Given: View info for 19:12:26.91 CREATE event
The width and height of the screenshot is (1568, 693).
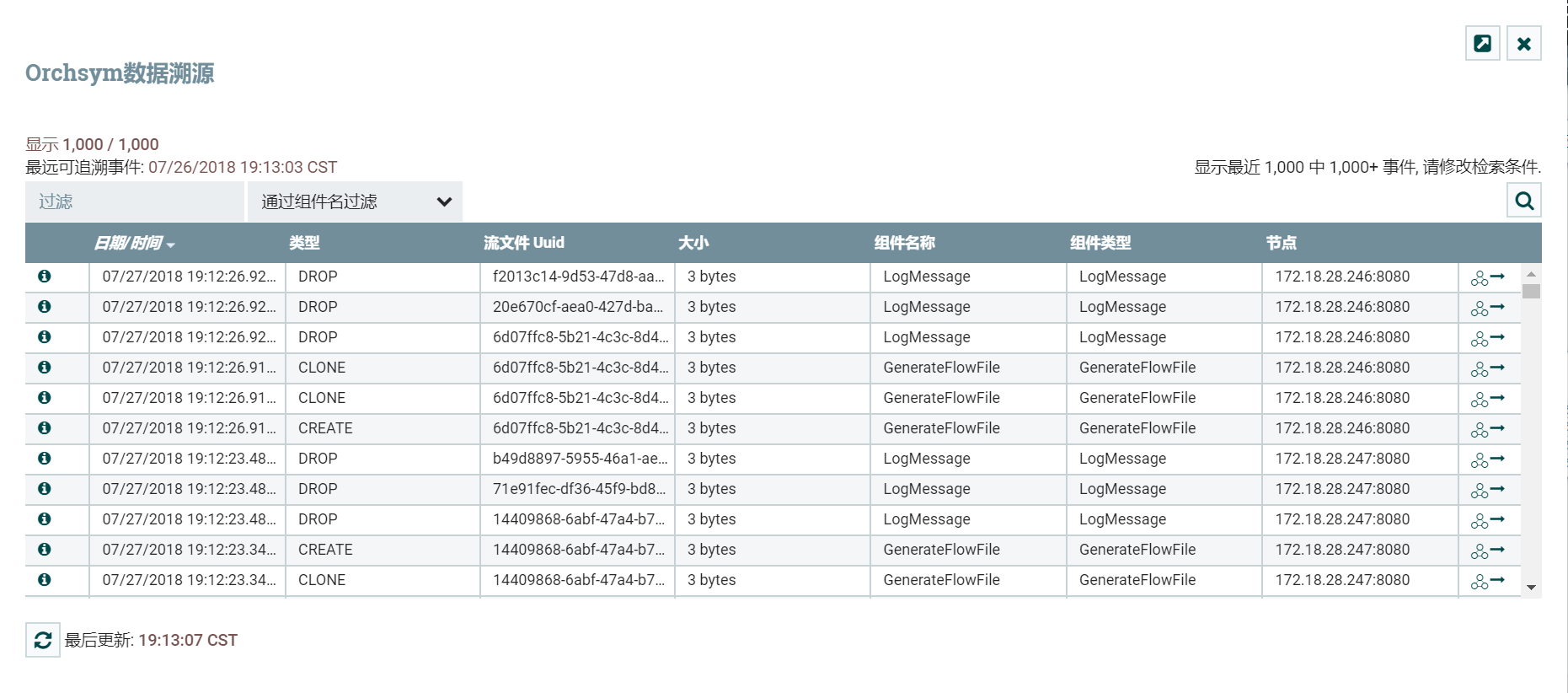Looking at the screenshot, I should coord(45,428).
